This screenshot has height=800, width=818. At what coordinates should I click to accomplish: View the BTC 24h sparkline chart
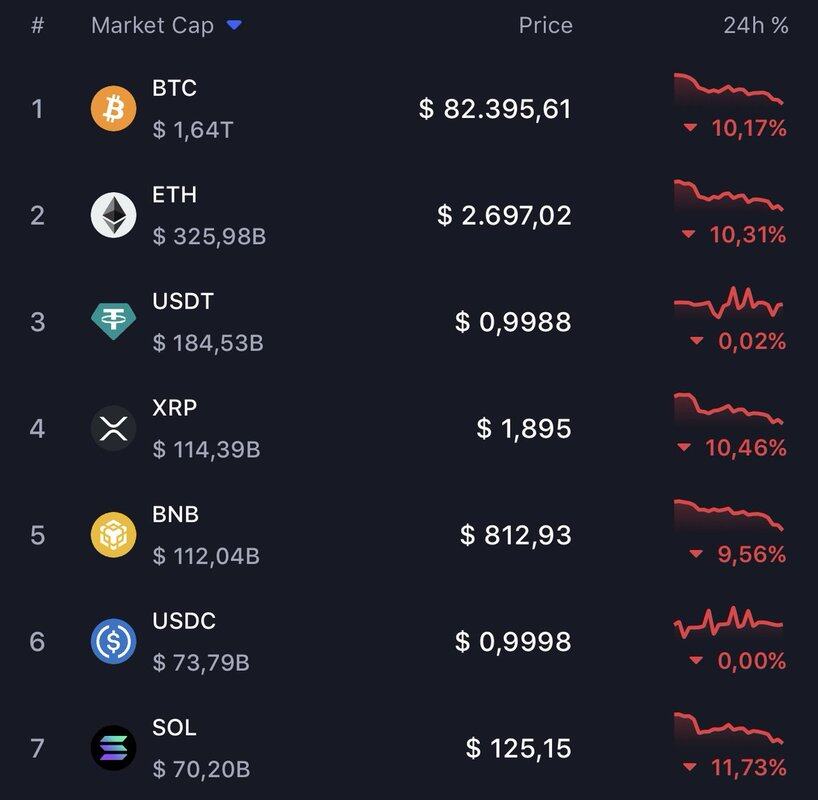[728, 89]
